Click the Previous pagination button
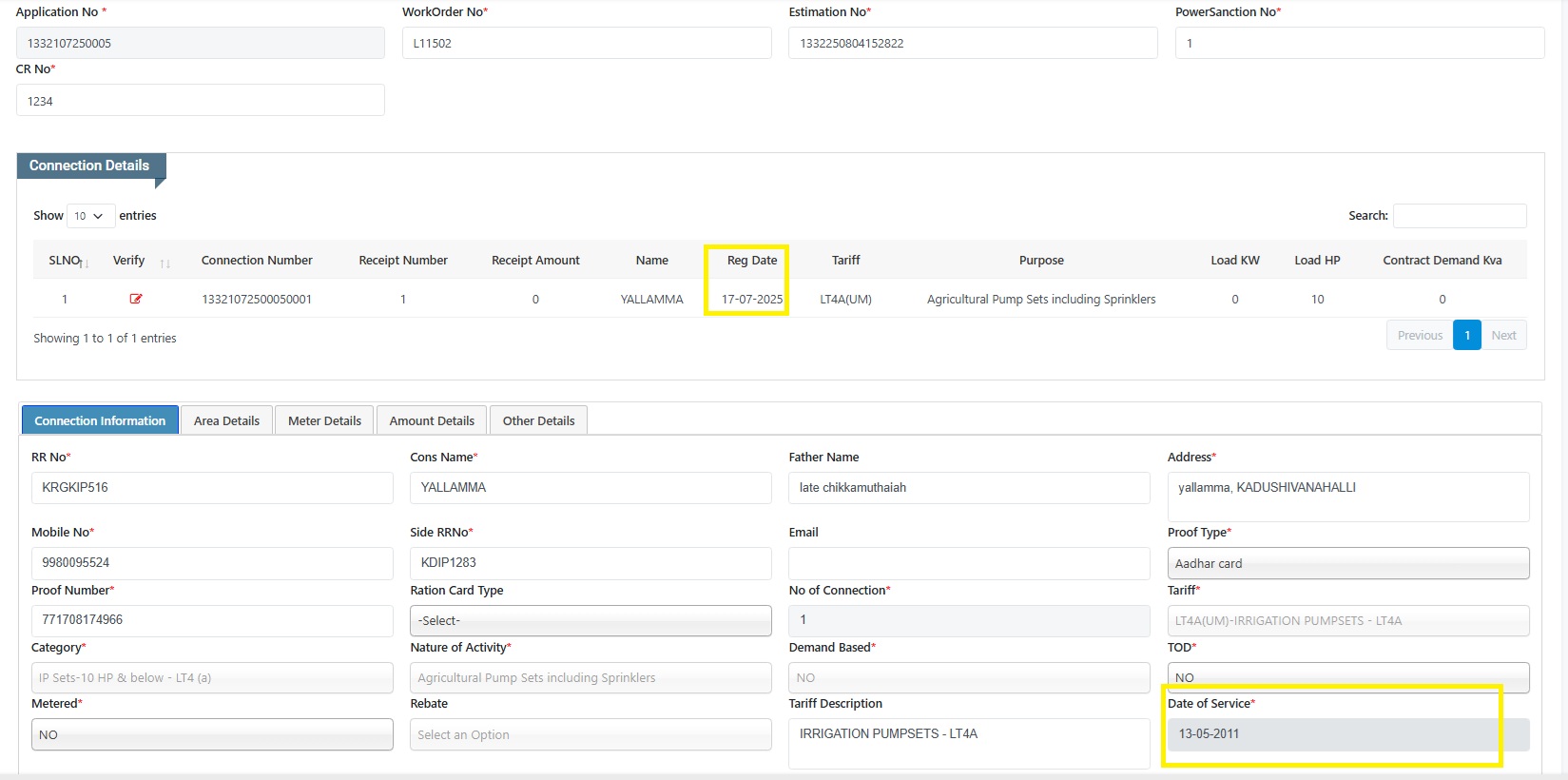 [1420, 335]
